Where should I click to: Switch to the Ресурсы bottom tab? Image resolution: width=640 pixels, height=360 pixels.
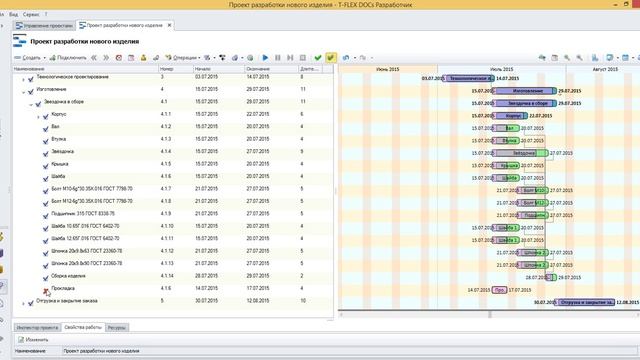pos(117,327)
